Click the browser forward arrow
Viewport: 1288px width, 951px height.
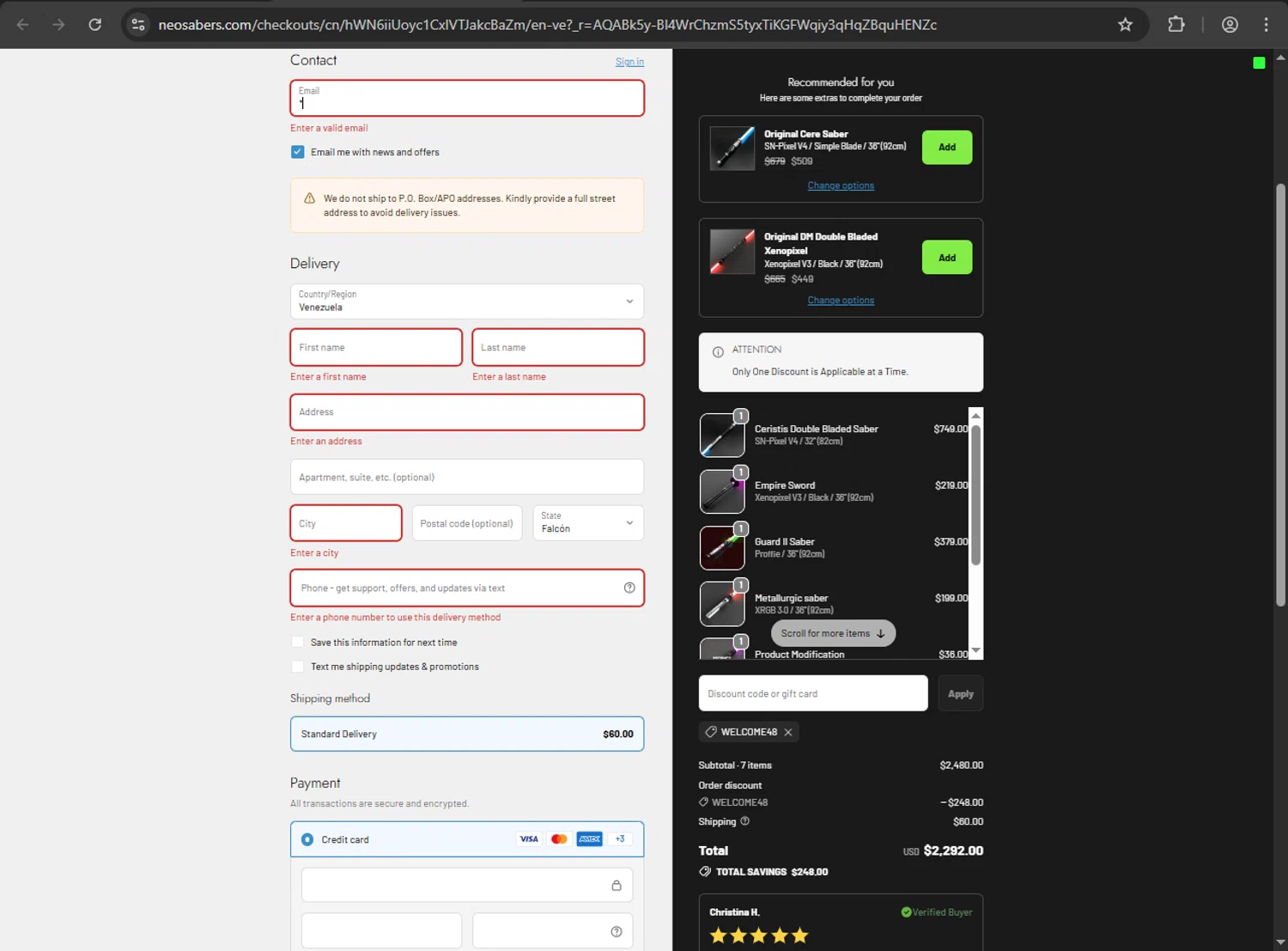[58, 25]
